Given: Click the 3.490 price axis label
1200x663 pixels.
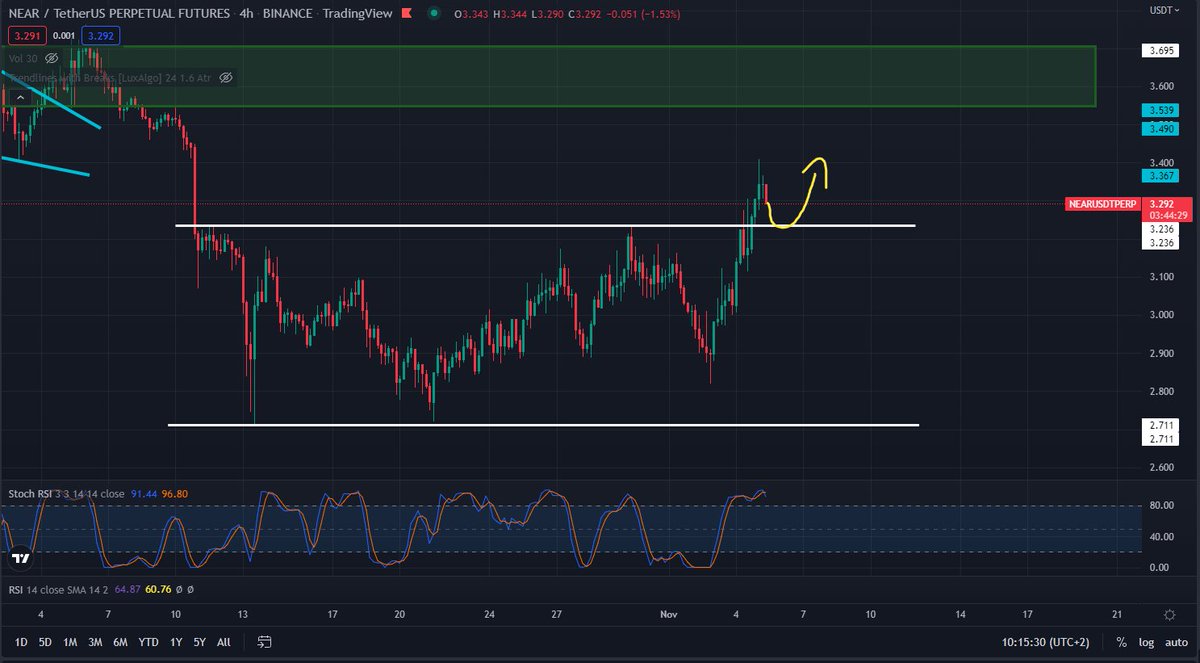Looking at the screenshot, I should 1160,129.
